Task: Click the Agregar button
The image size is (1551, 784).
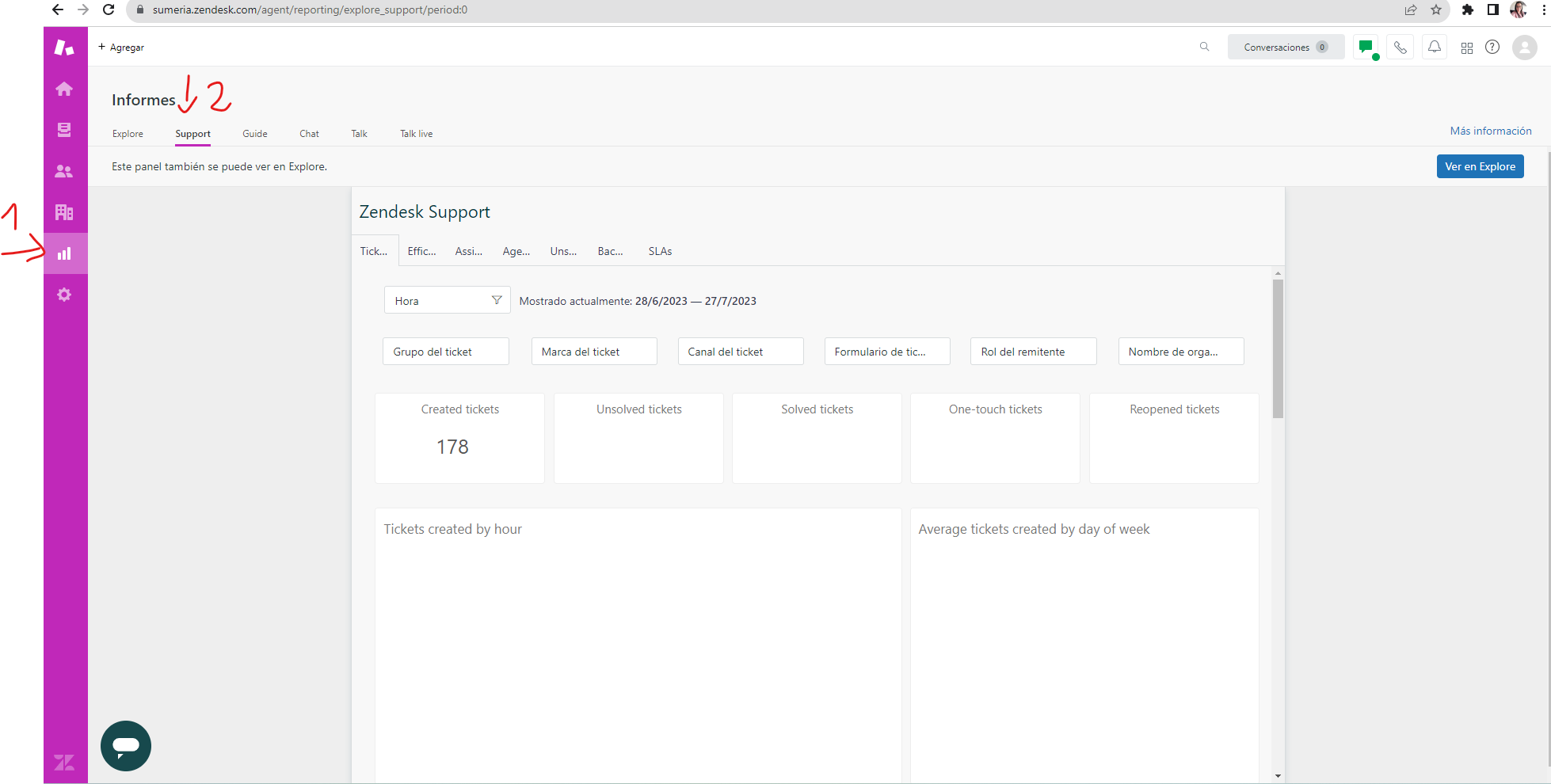Action: coord(121,48)
